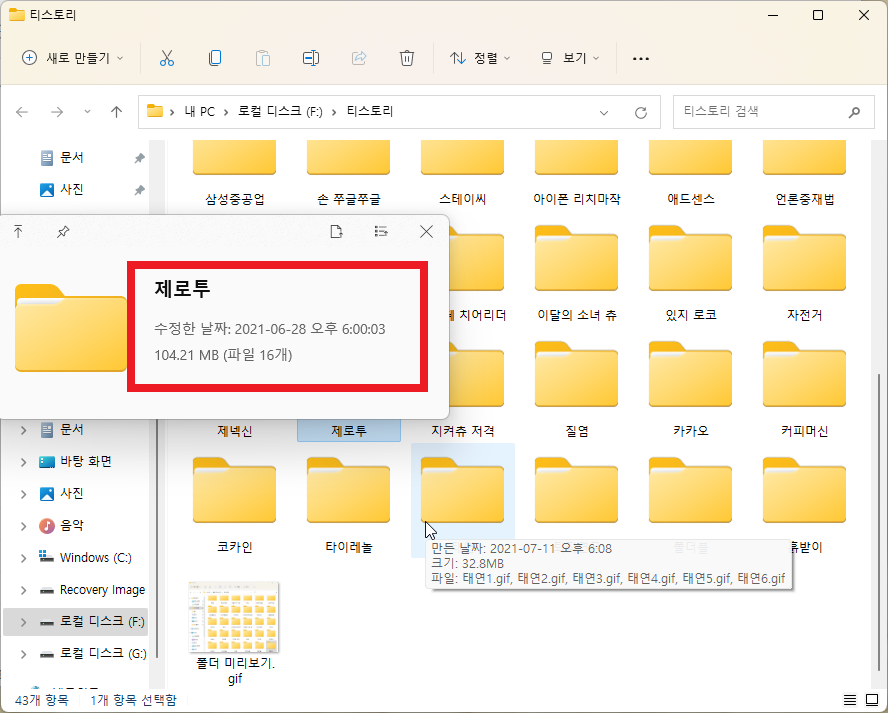Click the 삼성중공업 folder label
The image size is (888, 713).
234,199
